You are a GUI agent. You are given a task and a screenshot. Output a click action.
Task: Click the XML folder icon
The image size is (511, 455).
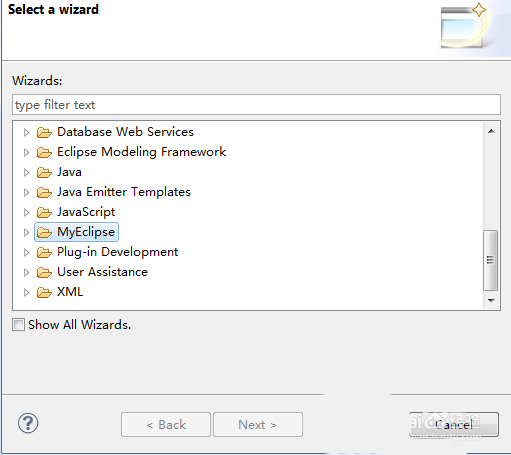click(x=44, y=292)
